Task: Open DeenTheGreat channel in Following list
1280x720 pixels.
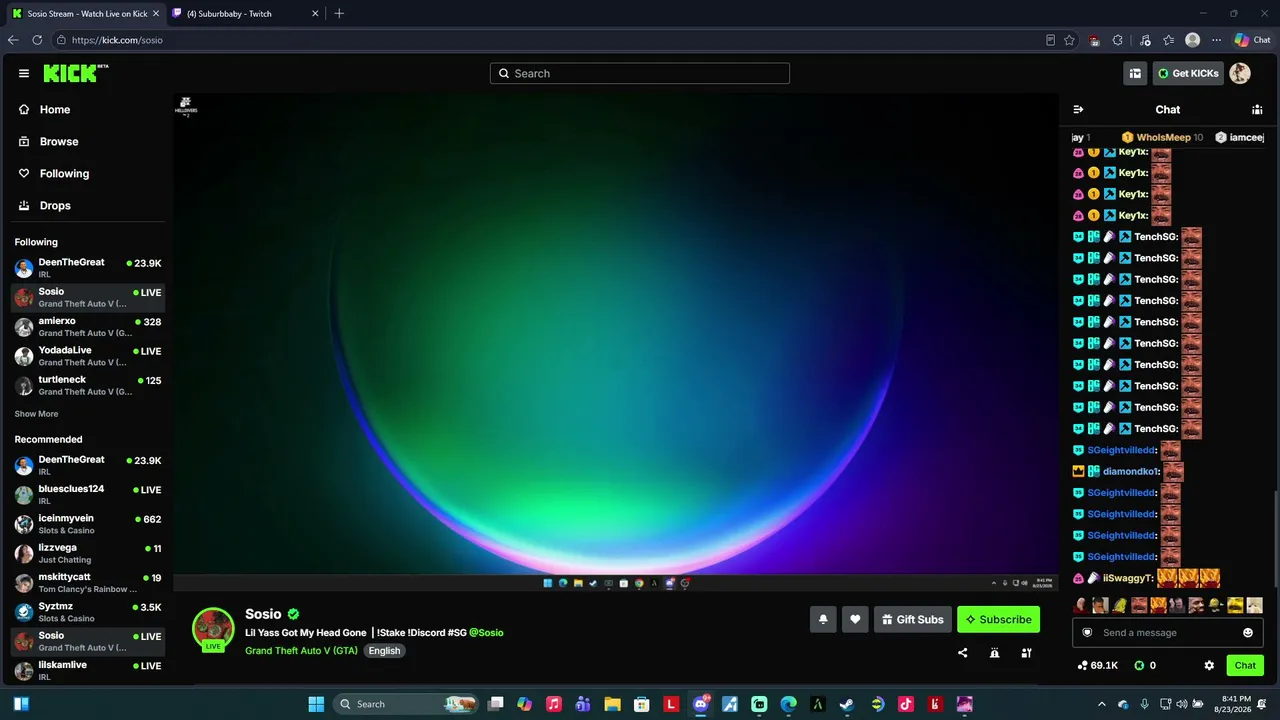Action: click(88, 268)
